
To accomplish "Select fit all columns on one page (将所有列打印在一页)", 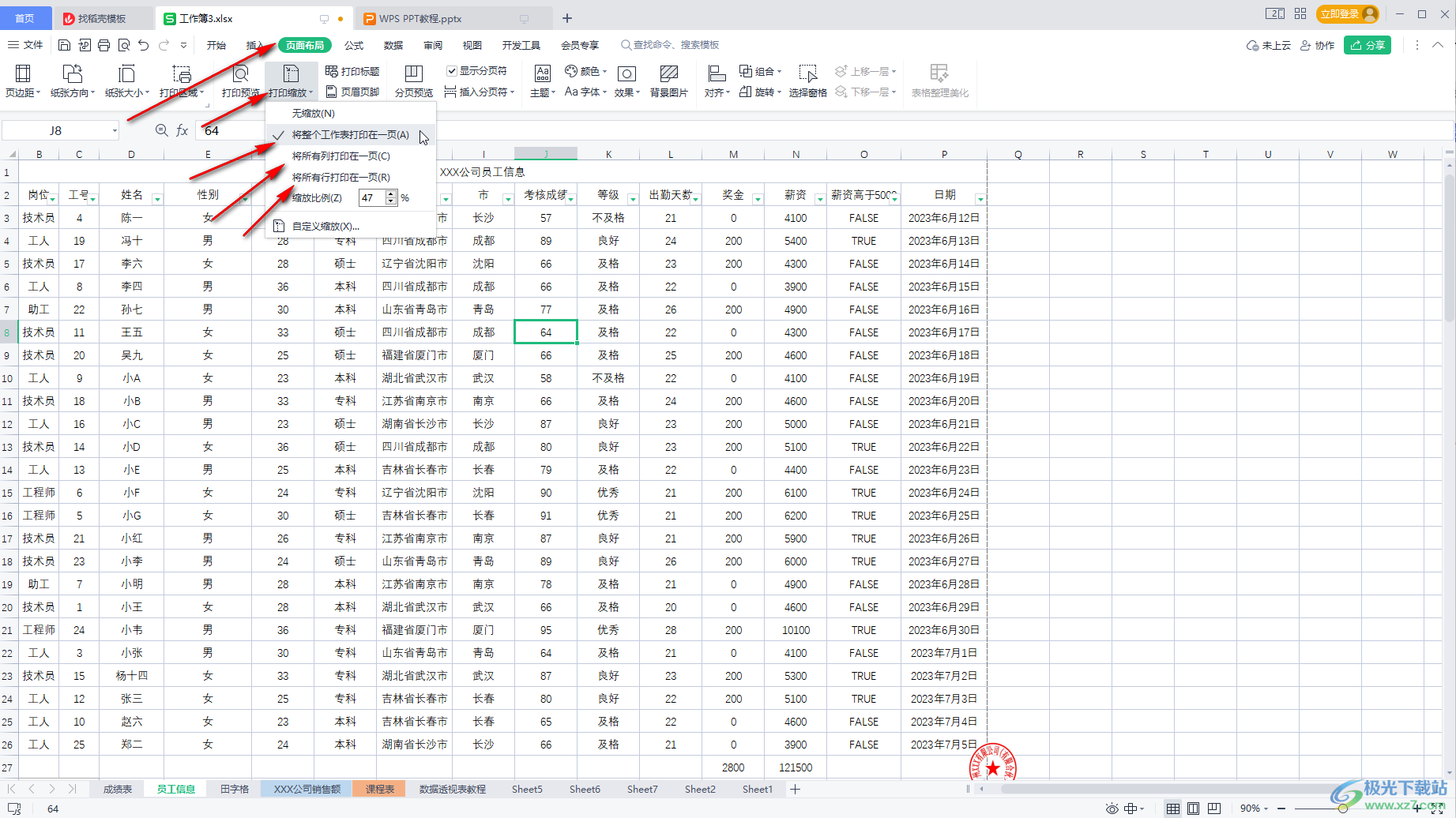I will 340,156.
